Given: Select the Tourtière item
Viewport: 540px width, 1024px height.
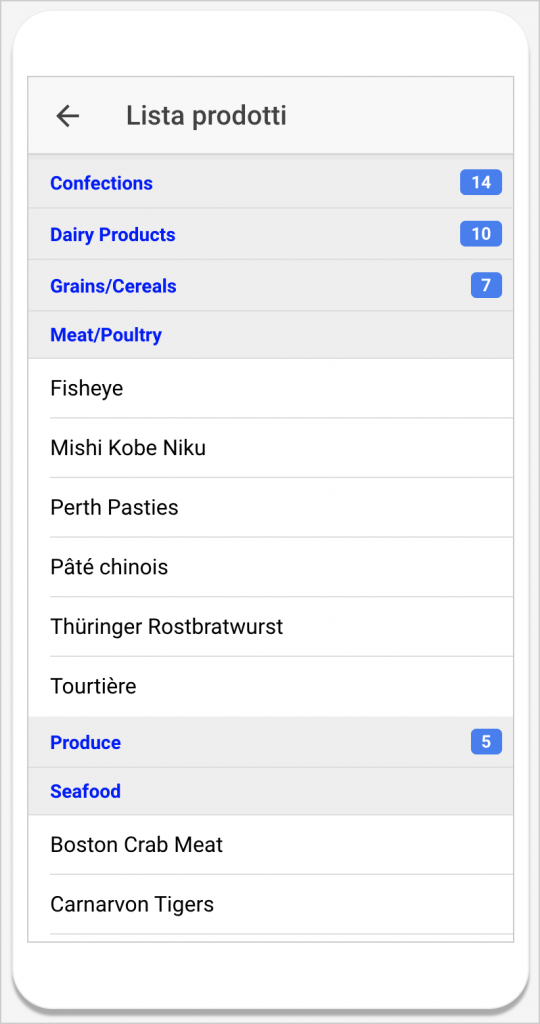Looking at the screenshot, I should (270, 686).
